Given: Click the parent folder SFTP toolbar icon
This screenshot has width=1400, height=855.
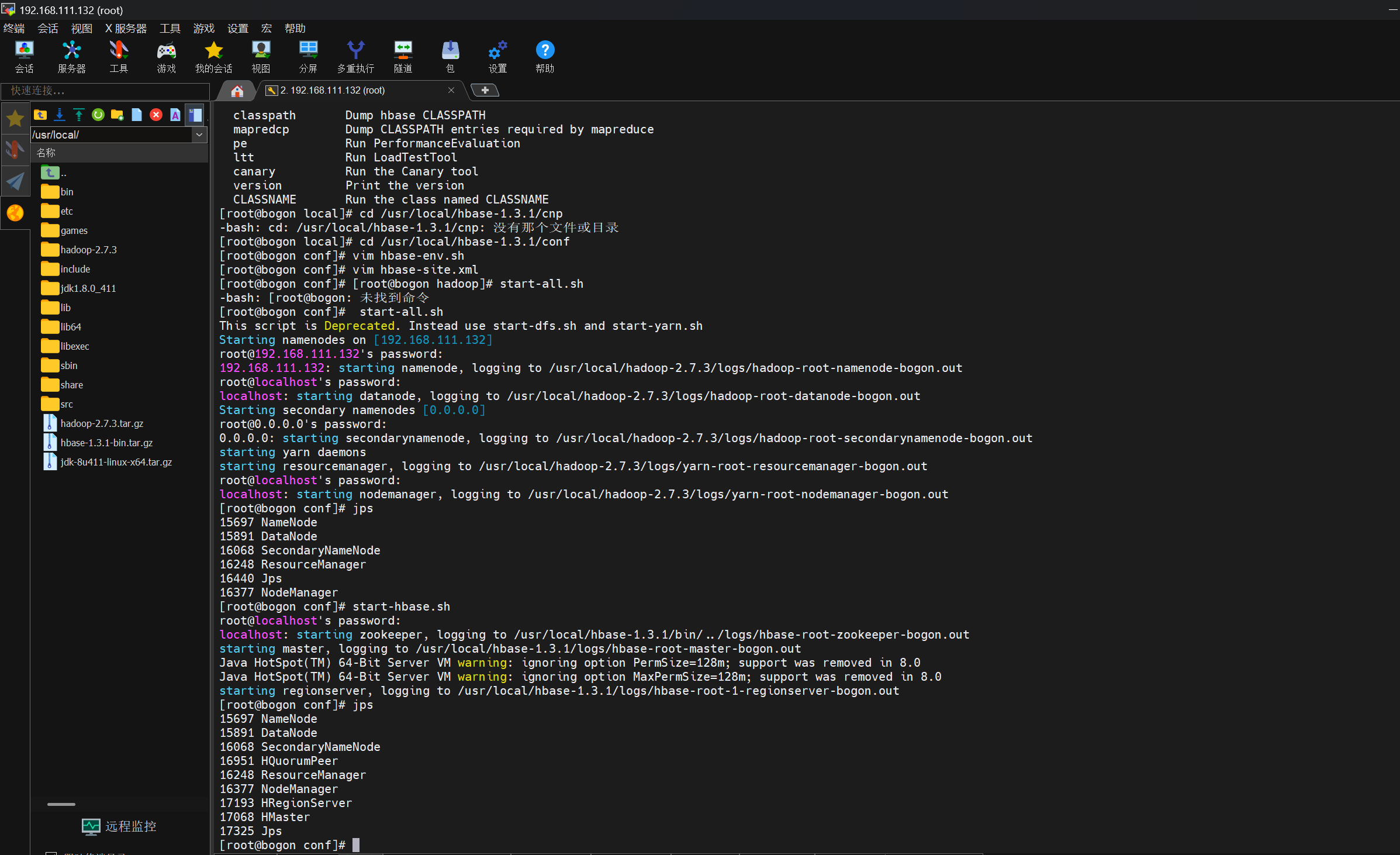Looking at the screenshot, I should tap(40, 115).
